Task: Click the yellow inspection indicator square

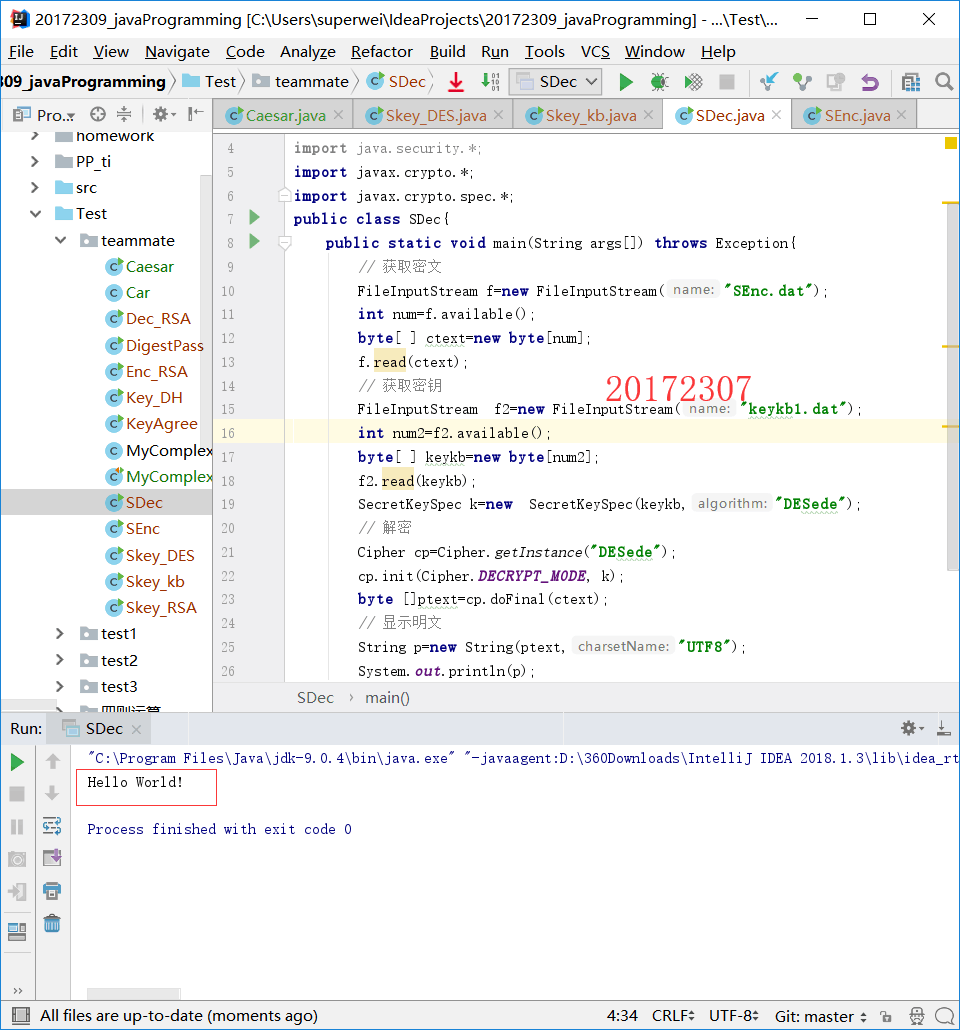Action: coord(950,143)
